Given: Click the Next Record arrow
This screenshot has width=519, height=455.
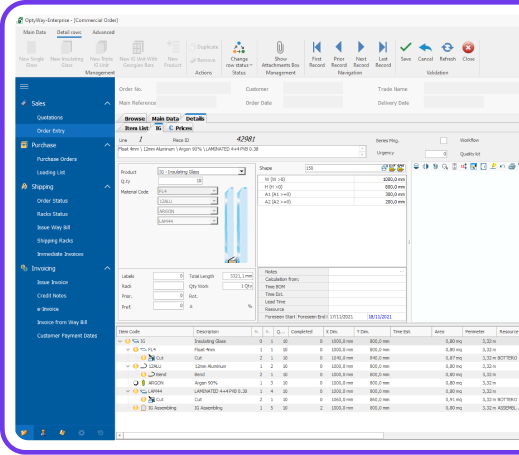Looking at the screenshot, I should point(361,47).
